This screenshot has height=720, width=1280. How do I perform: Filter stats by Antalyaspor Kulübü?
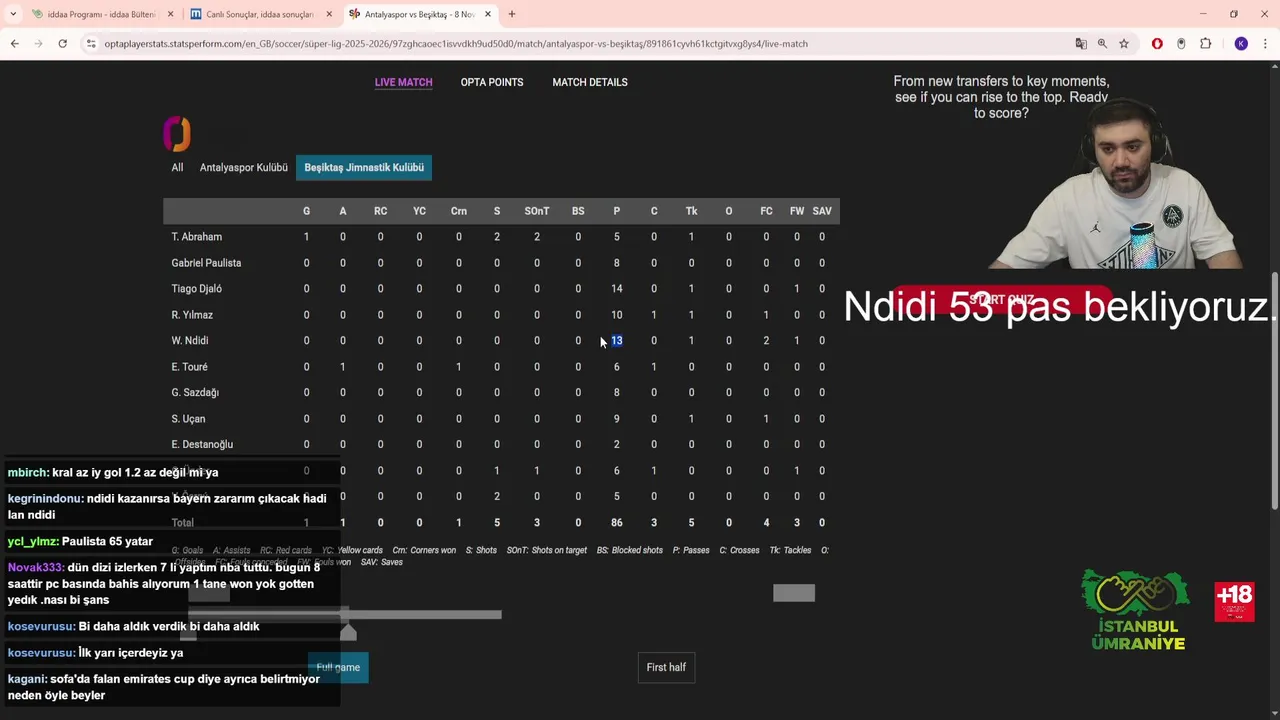point(243,167)
